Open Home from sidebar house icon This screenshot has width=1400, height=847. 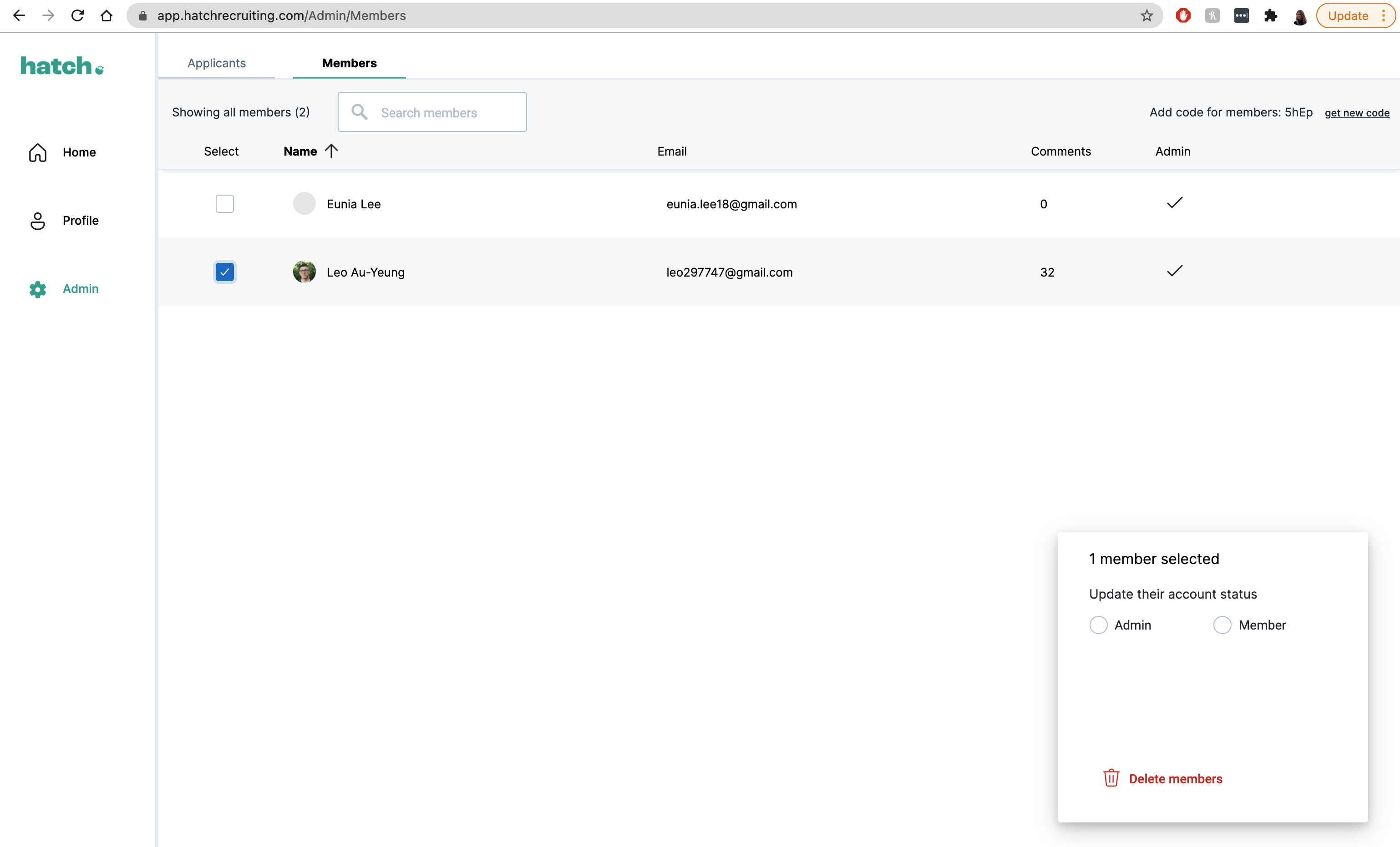tap(37, 152)
